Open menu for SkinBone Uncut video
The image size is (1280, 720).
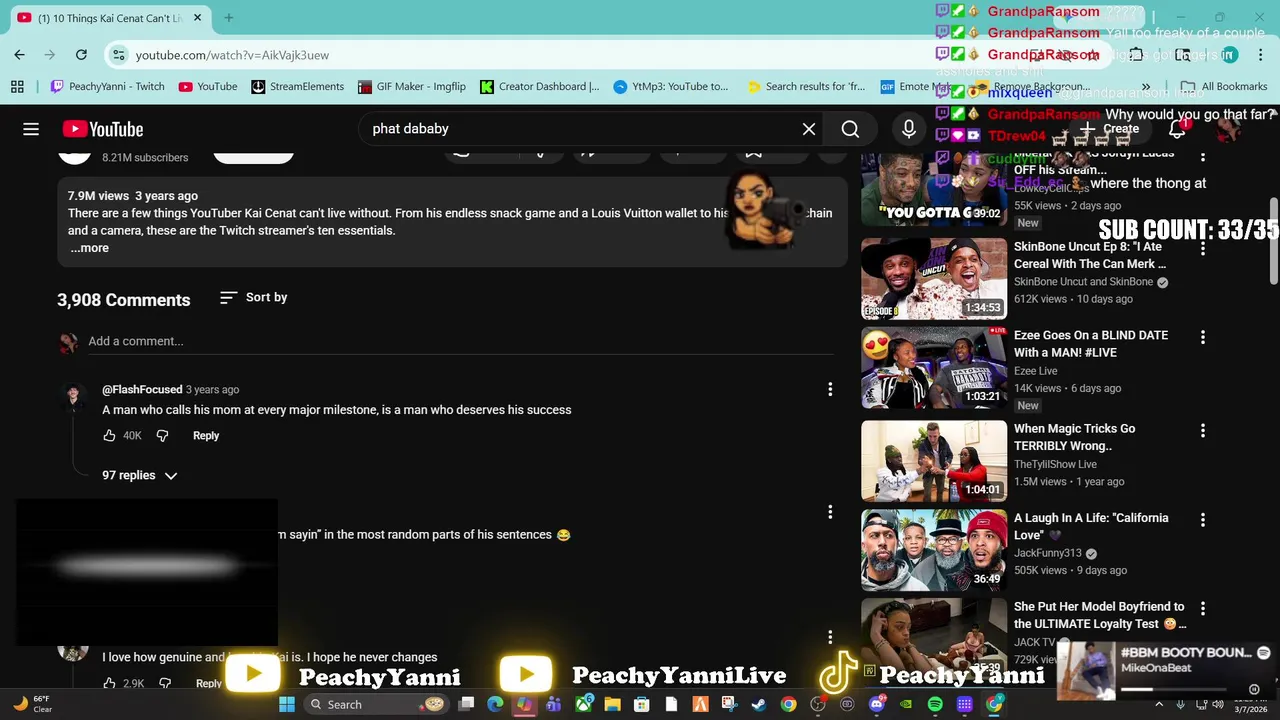[x=1203, y=247]
